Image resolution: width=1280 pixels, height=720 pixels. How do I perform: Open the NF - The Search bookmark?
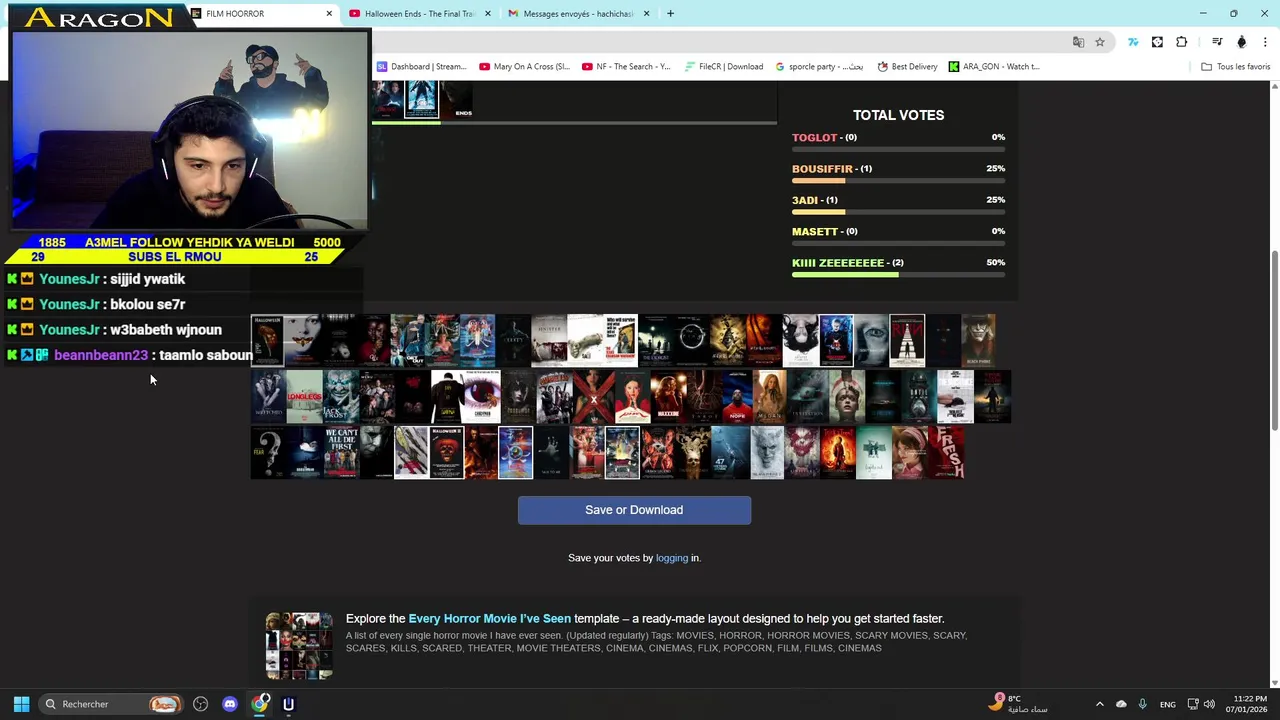(x=626, y=67)
